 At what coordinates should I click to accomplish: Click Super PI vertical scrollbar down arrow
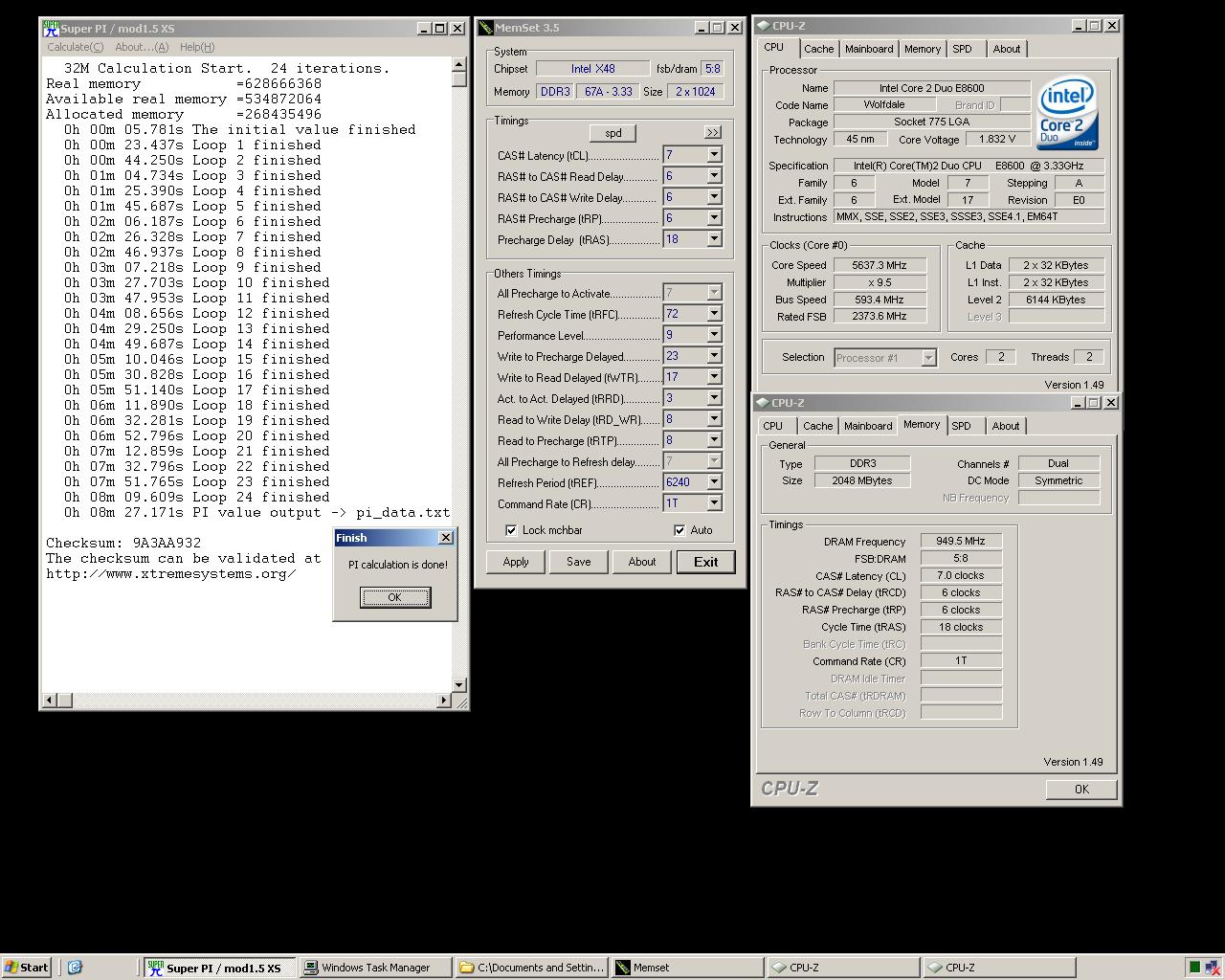[x=459, y=684]
